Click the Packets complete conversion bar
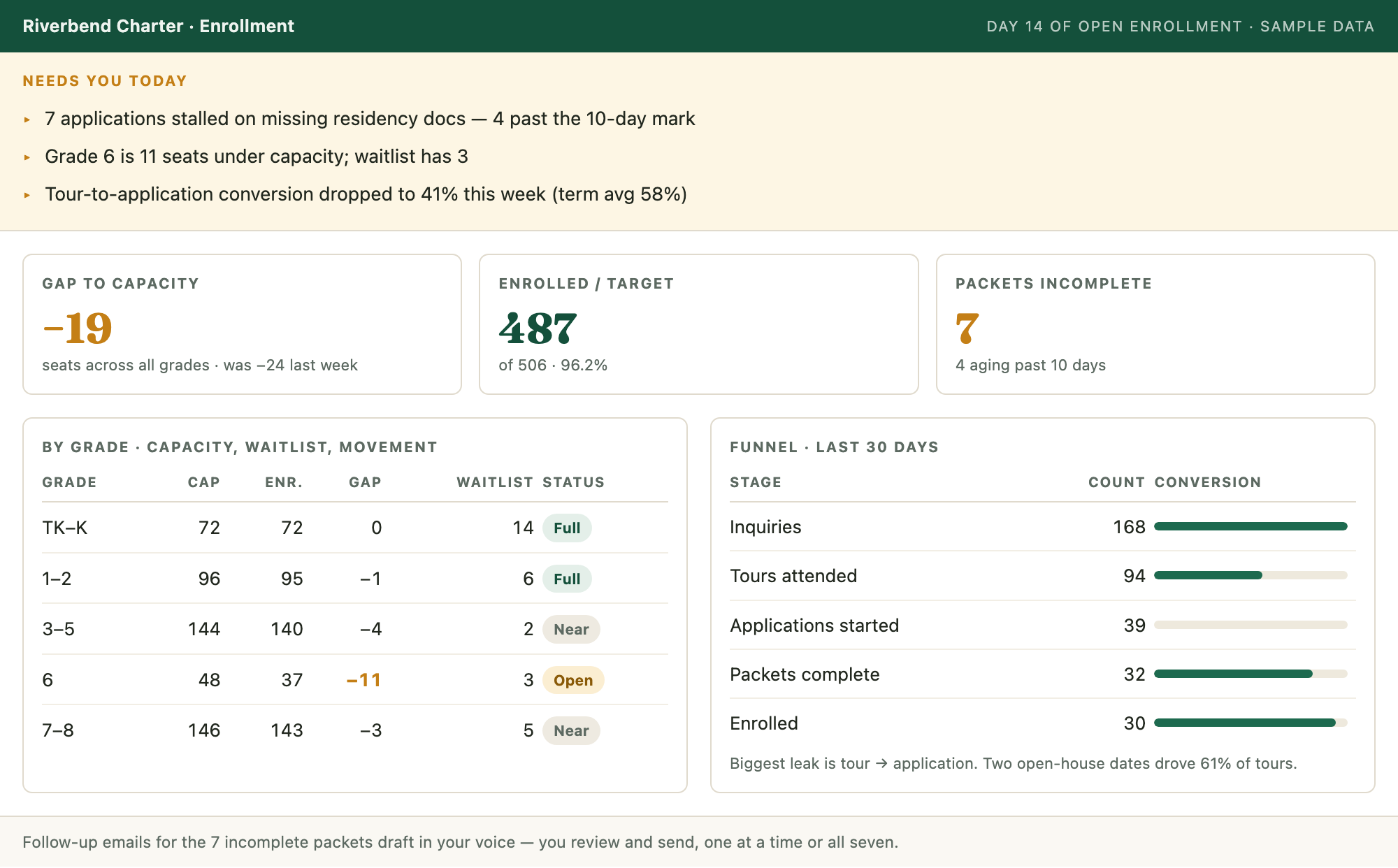This screenshot has width=1398, height=868. coord(1251,674)
